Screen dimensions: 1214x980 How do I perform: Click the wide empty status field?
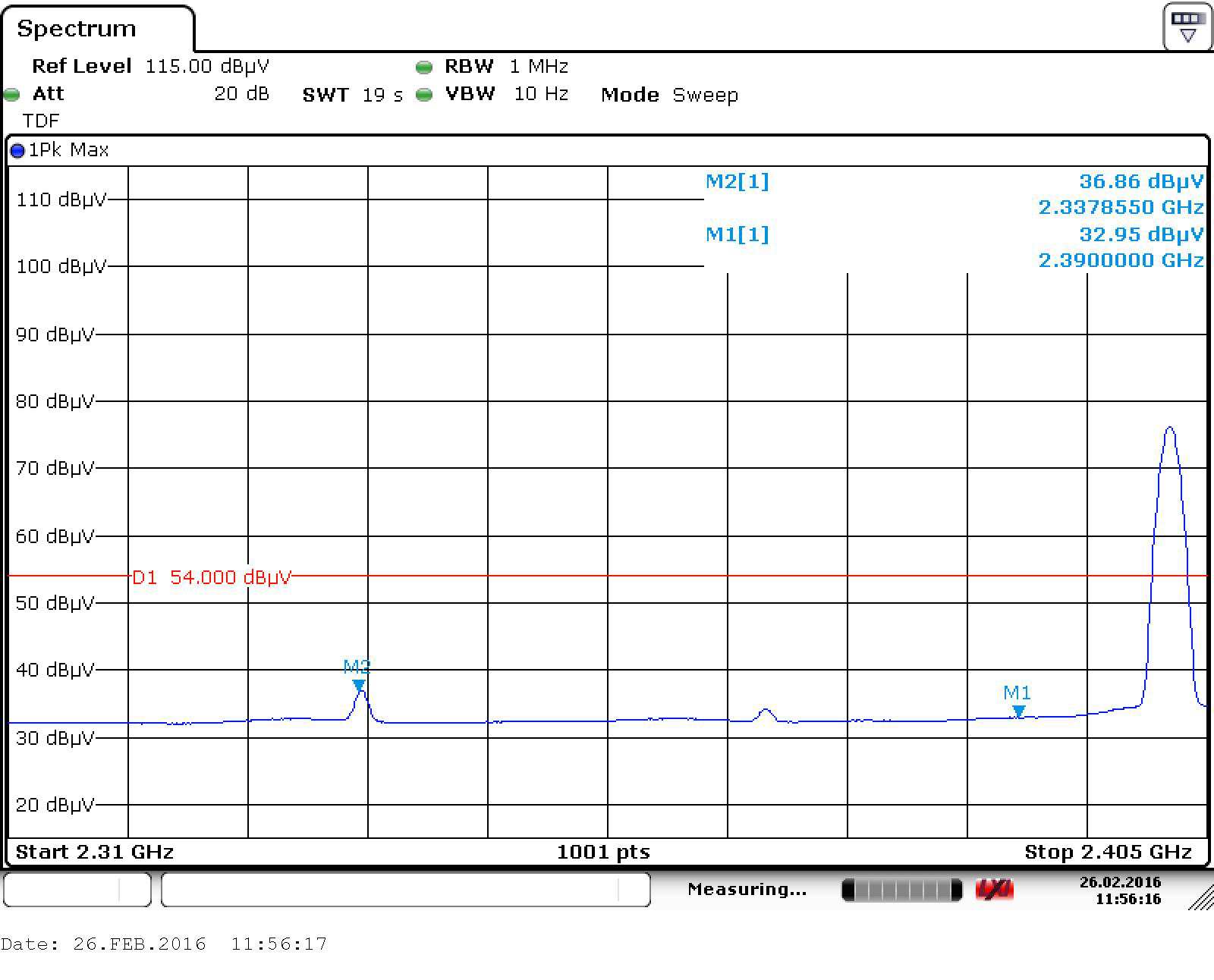click(x=406, y=889)
